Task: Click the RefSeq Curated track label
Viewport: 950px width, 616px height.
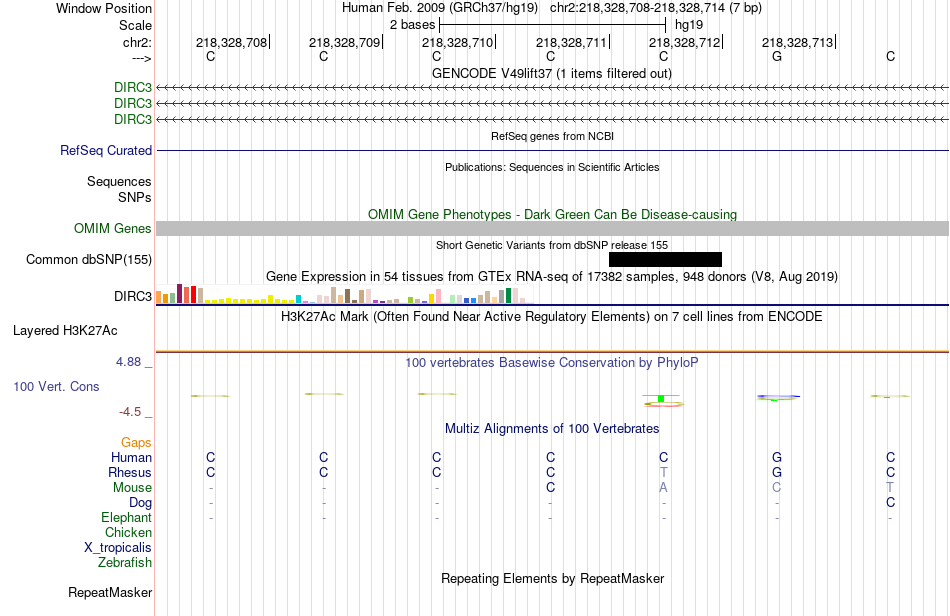Action: [x=105, y=150]
